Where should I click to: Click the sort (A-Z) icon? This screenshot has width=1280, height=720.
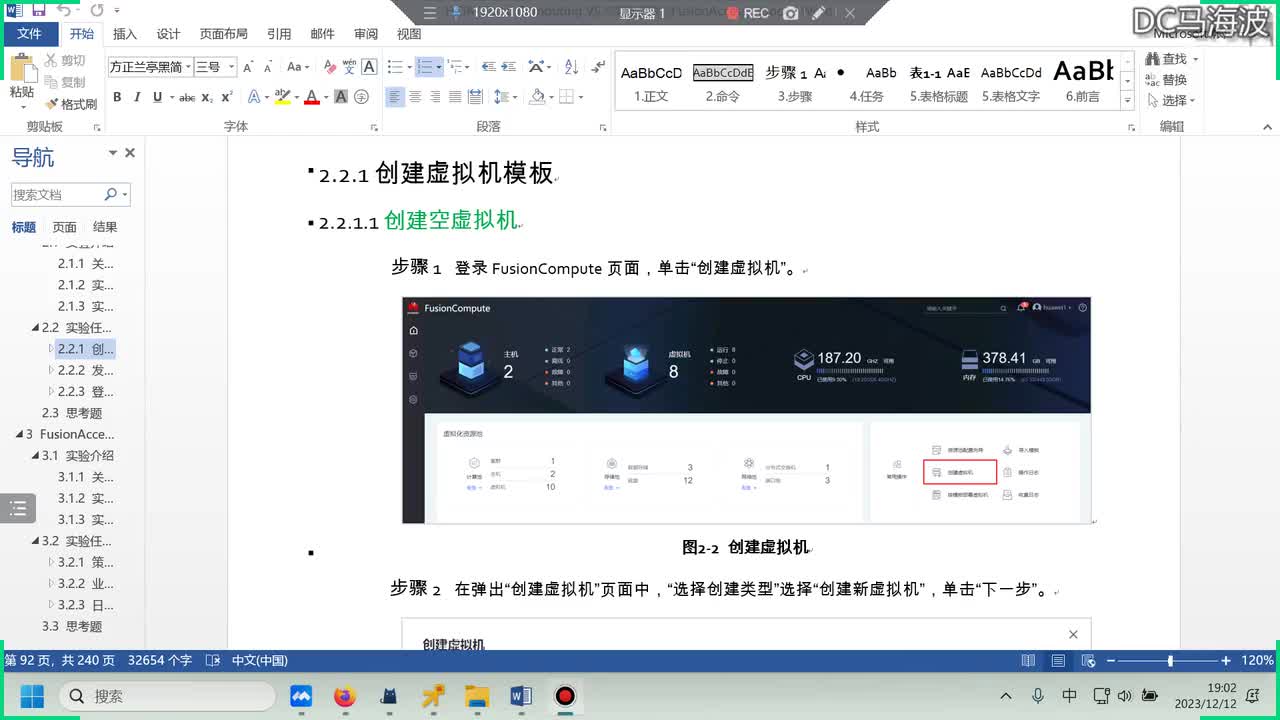pyautogui.click(x=571, y=67)
